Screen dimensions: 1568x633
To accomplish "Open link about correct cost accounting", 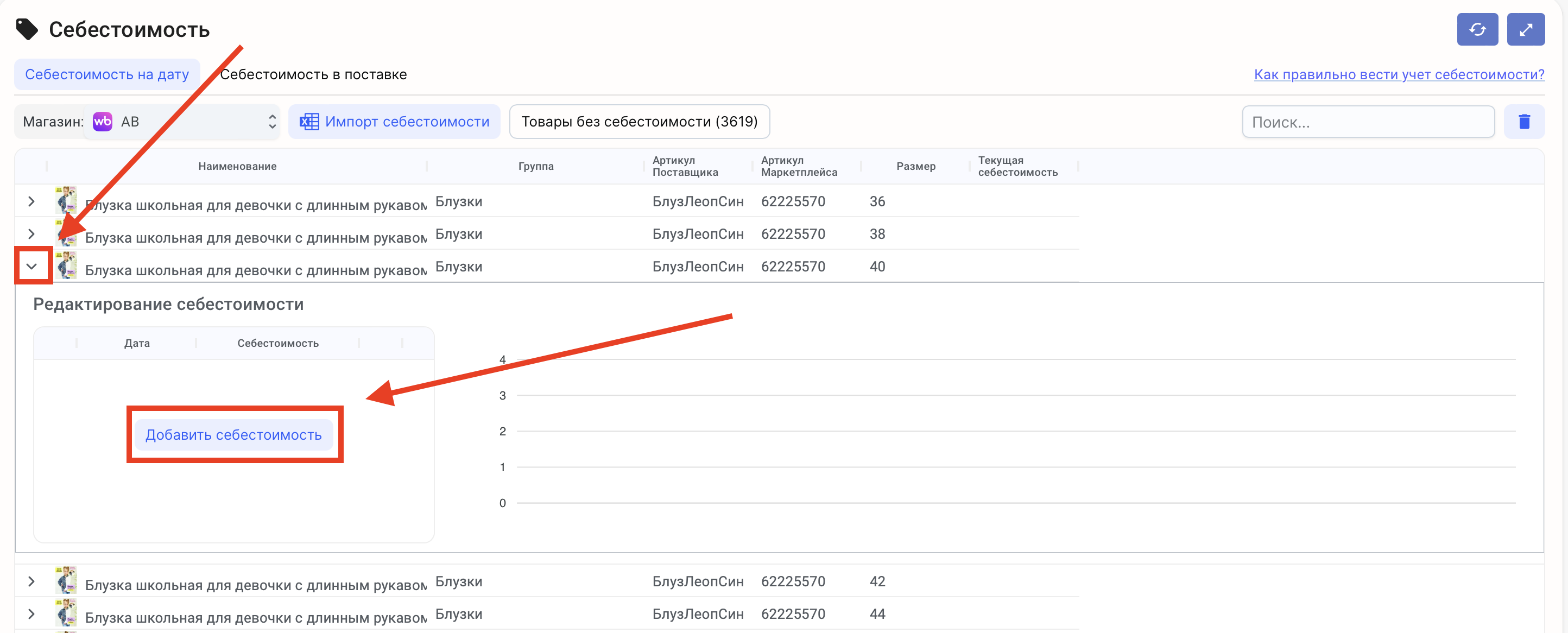I will pos(1399,74).
